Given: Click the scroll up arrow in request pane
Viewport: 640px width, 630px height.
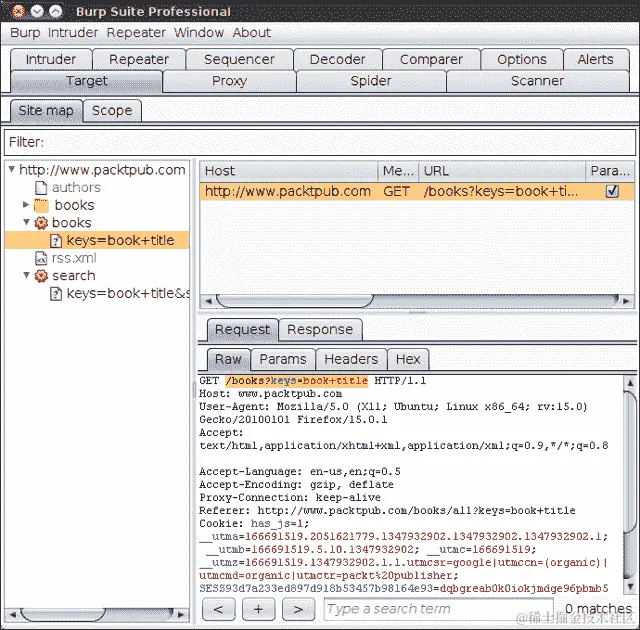Looking at the screenshot, I should [x=630, y=383].
